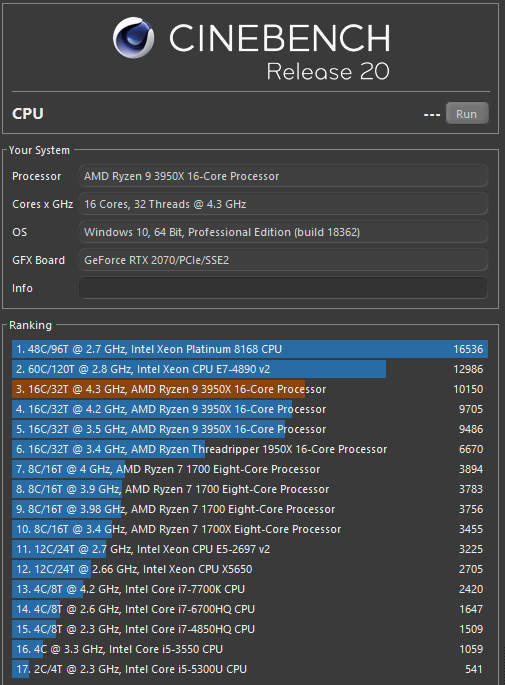Select ranking row 2 Xeon CPU E7-4890 v2
The image size is (505, 685).
[x=250, y=369]
